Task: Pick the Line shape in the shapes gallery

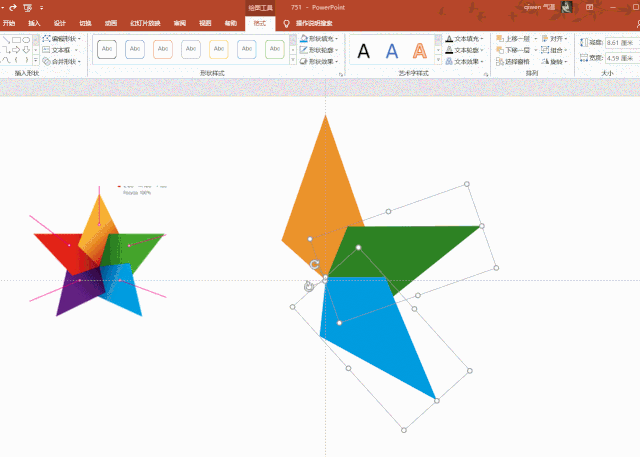Action: pos(6,40)
